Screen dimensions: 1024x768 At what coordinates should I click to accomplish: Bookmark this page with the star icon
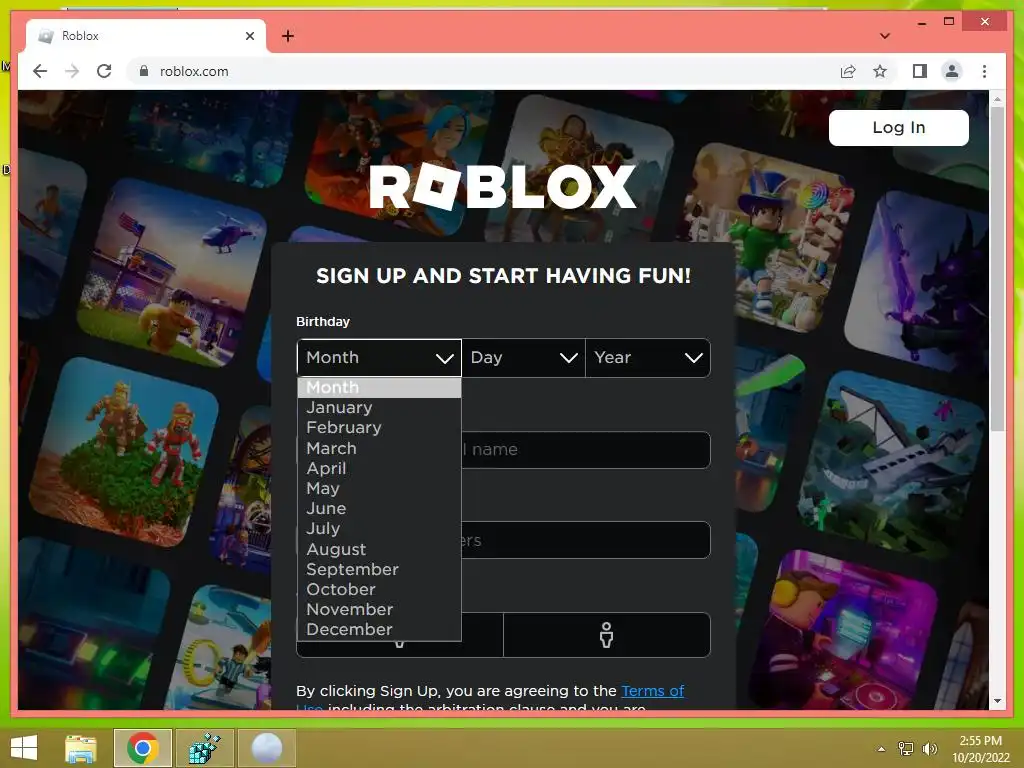pos(880,71)
